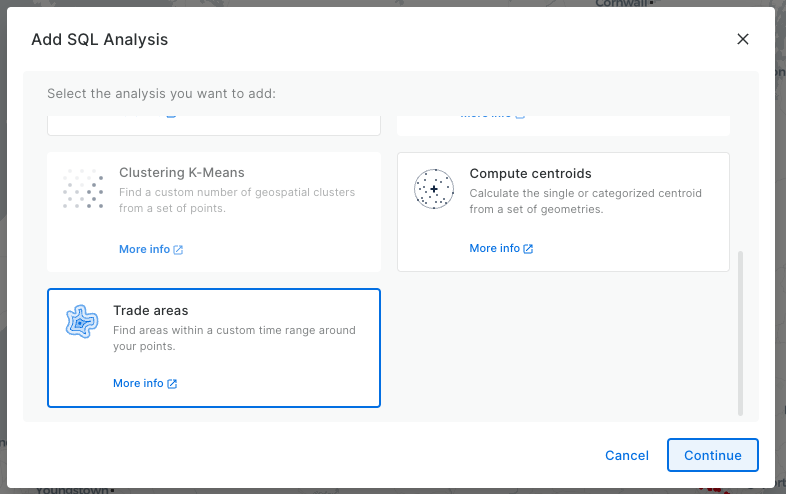The image size is (786, 494).
Task: Open More info link for Trade areas
Action: point(138,383)
